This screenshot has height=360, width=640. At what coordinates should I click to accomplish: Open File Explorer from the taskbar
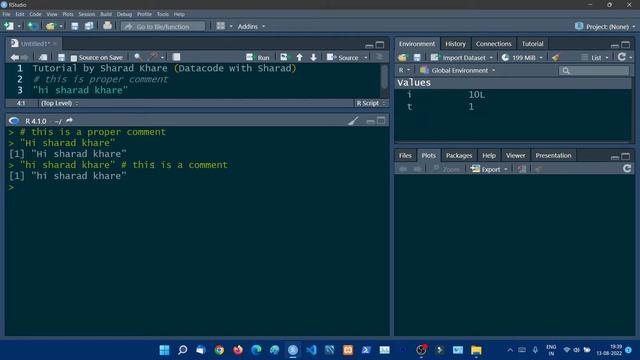[476, 350]
